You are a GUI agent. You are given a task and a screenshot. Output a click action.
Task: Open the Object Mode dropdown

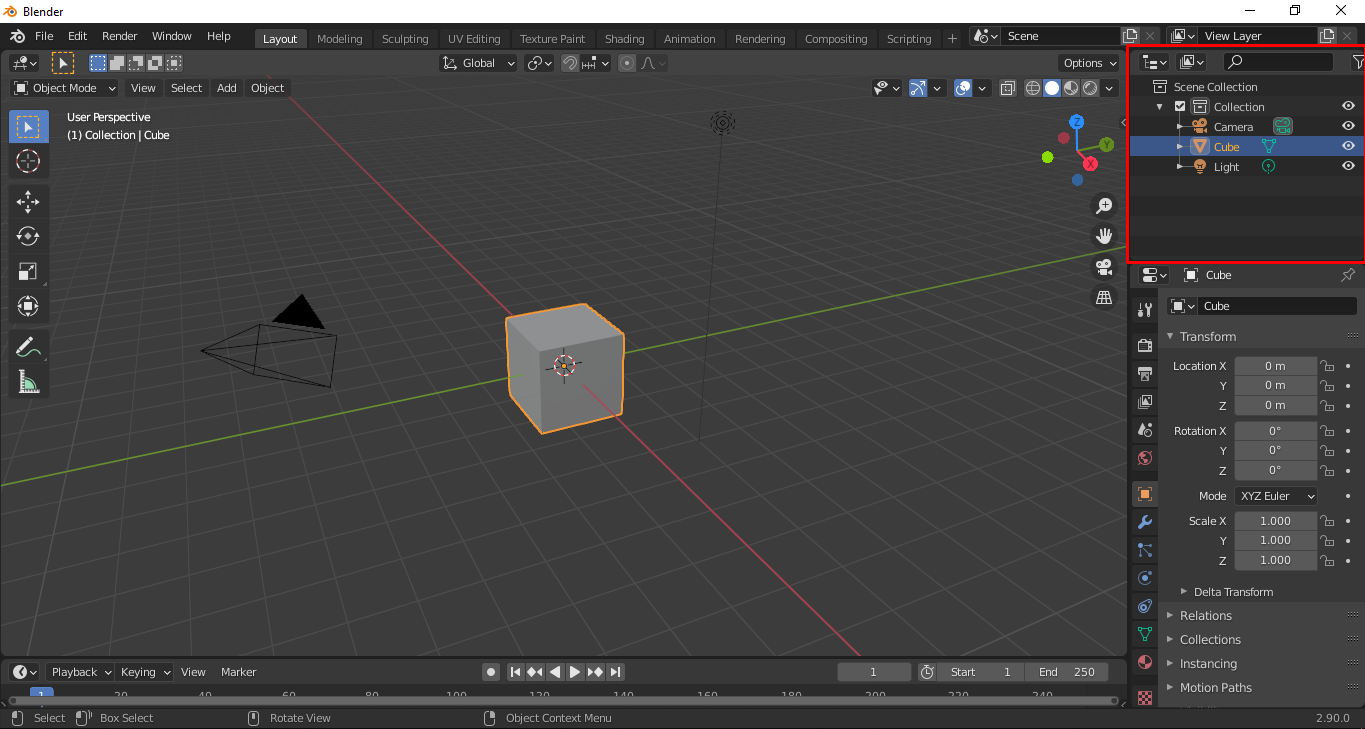click(63, 88)
